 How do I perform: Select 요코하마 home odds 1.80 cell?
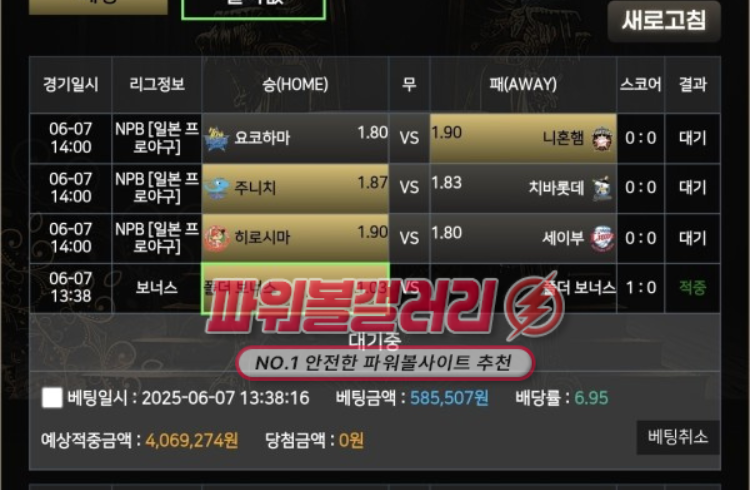pos(295,138)
